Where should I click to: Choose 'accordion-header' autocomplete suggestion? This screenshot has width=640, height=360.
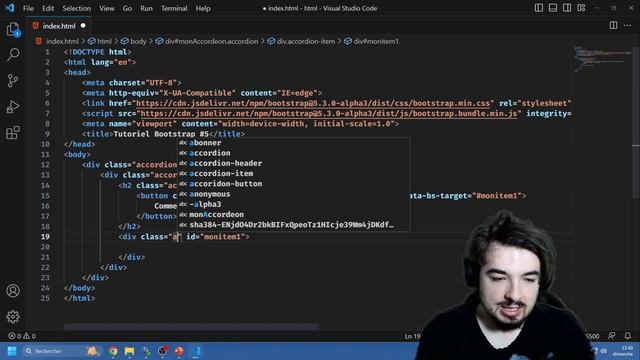point(293,163)
